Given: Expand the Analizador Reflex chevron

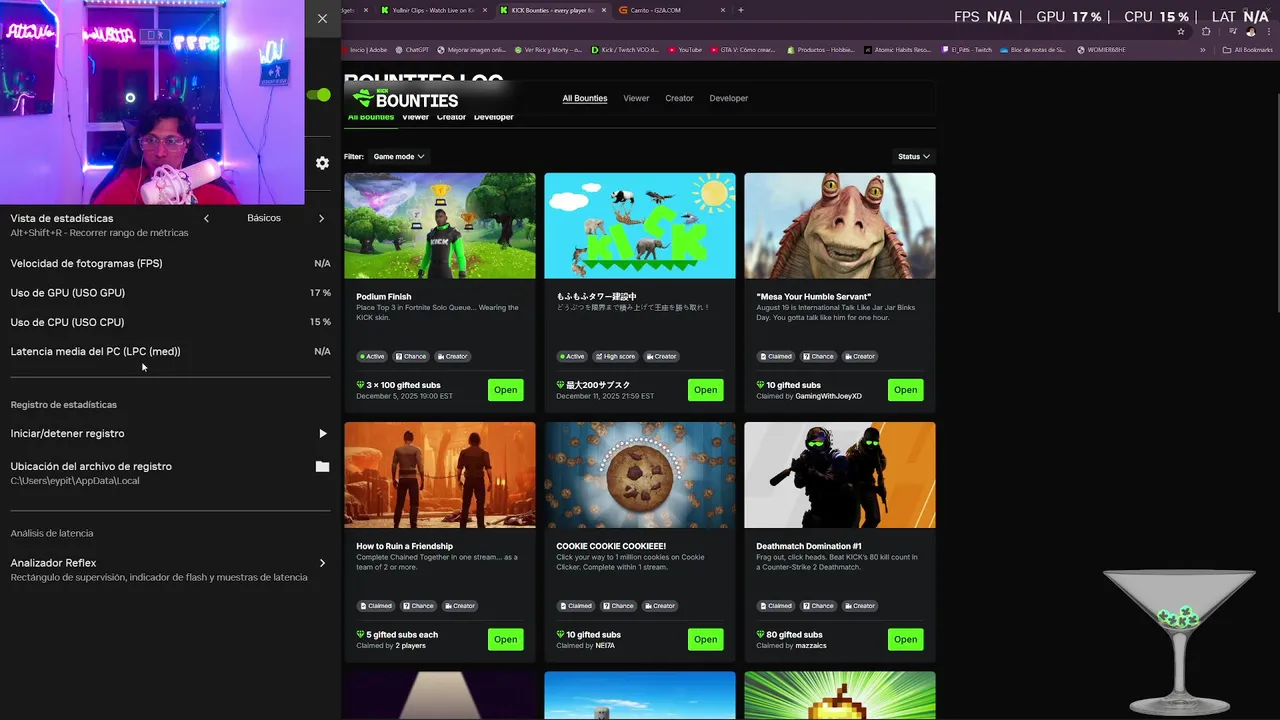Looking at the screenshot, I should click(x=322, y=564).
